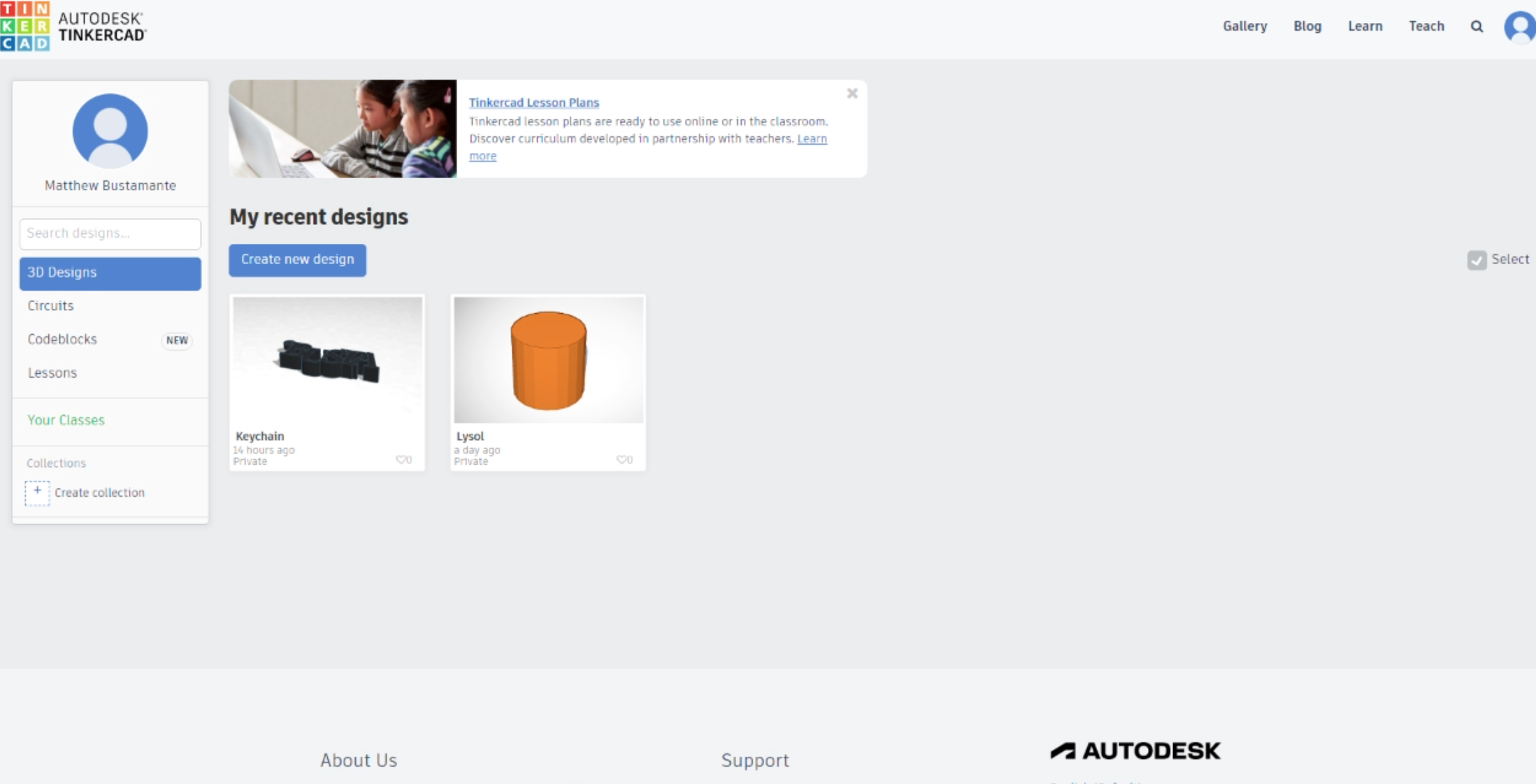Click the Support footer heading
1536x784 pixels.
[x=755, y=760]
